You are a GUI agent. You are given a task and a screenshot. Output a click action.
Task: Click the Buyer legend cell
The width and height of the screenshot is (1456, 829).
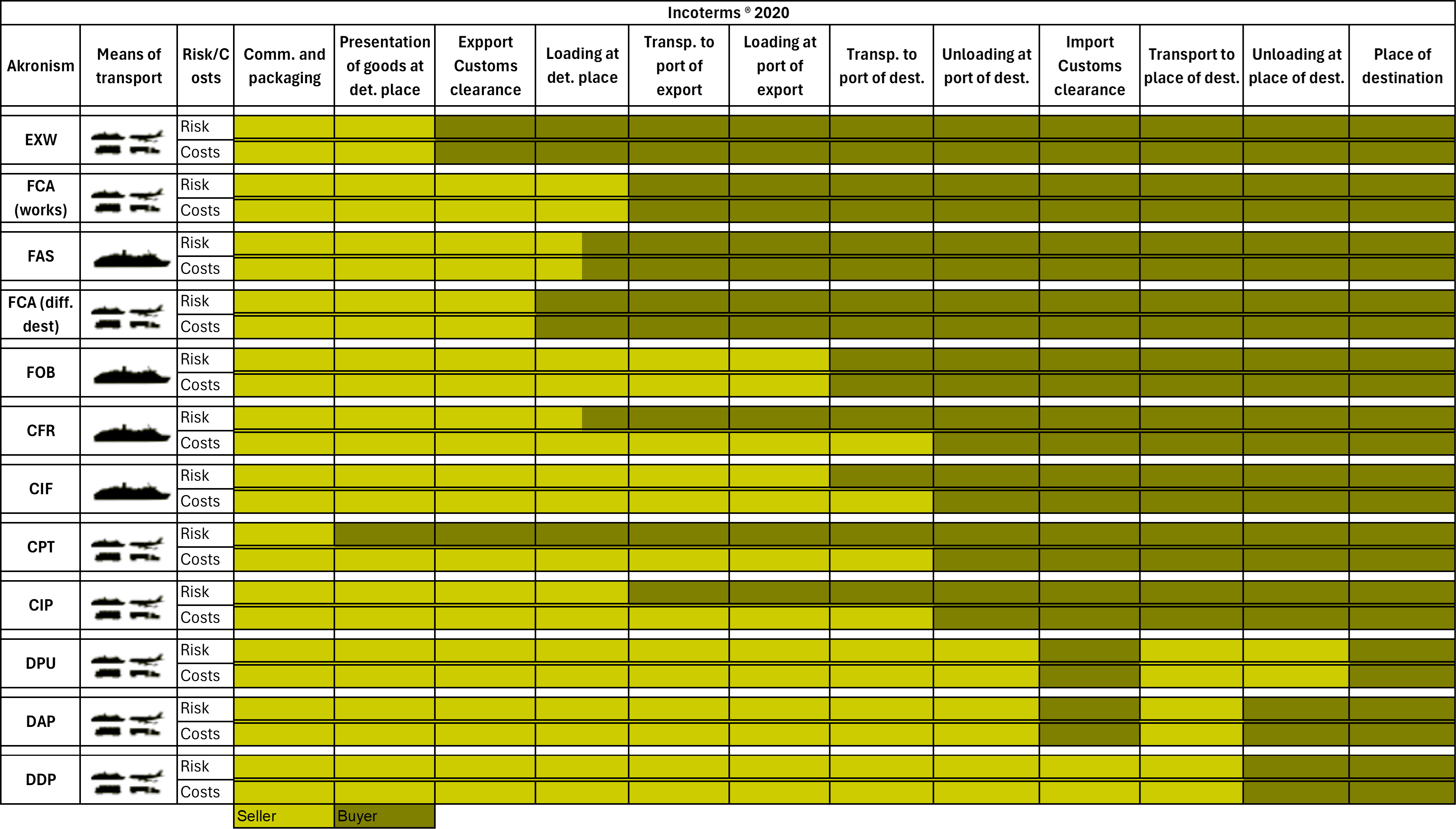(x=384, y=816)
